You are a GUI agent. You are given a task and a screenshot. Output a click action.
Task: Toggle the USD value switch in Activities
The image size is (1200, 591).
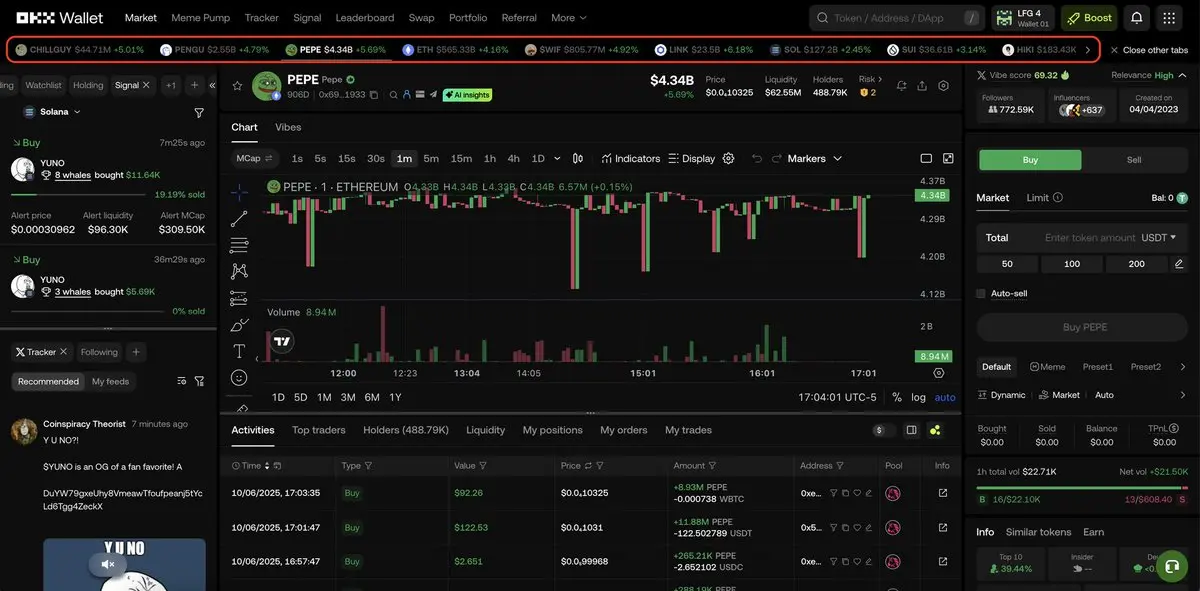pos(884,430)
